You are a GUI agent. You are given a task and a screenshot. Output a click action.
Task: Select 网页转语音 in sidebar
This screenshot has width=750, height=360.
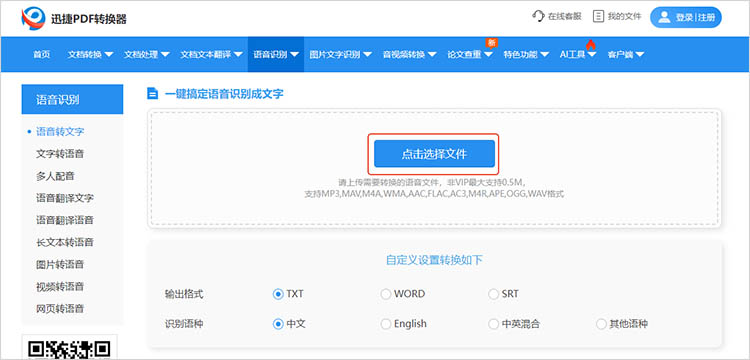tap(60, 308)
